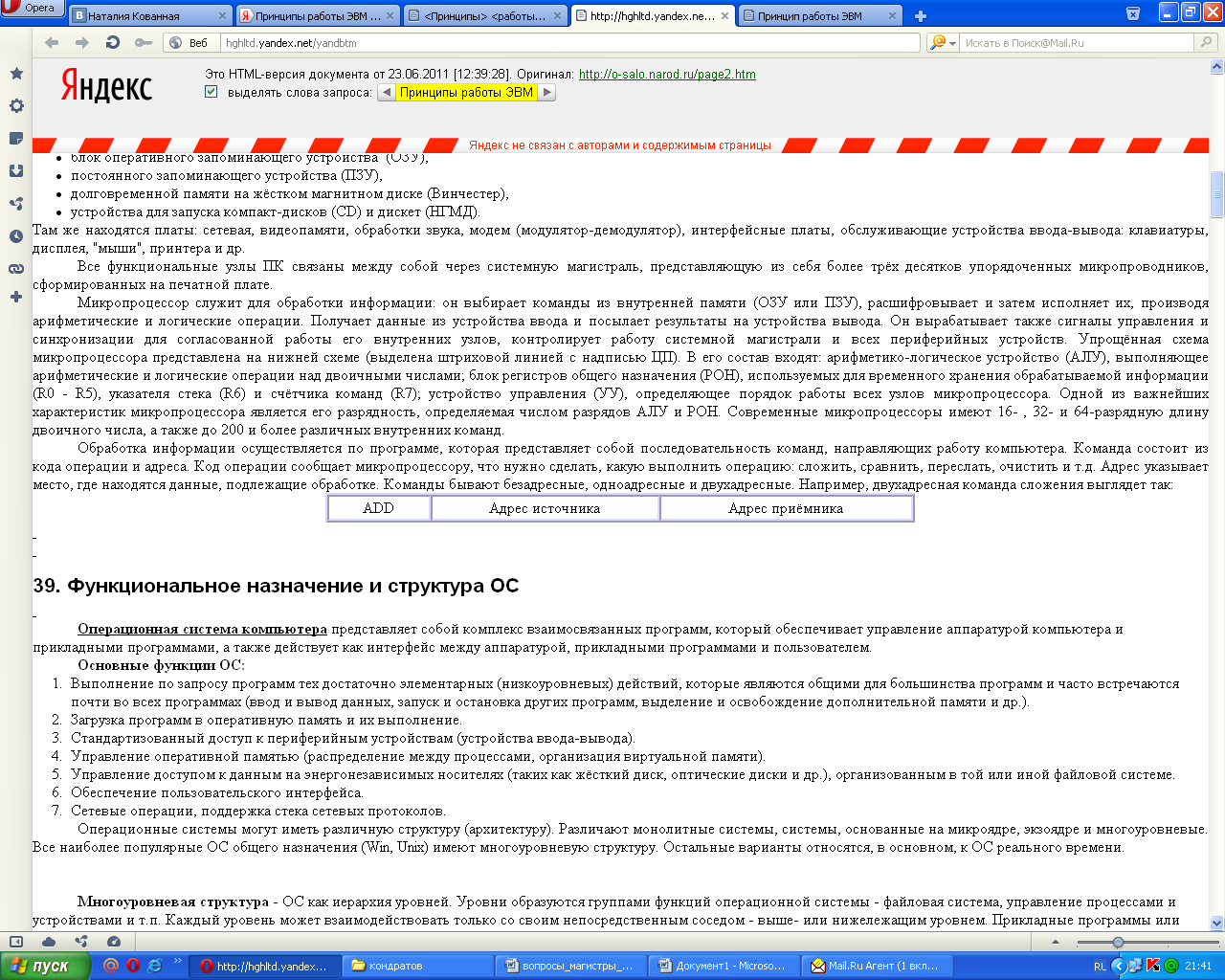Click the Операционная система компьютера bold term
The height and width of the screenshot is (980, 1225).
[x=202, y=629]
